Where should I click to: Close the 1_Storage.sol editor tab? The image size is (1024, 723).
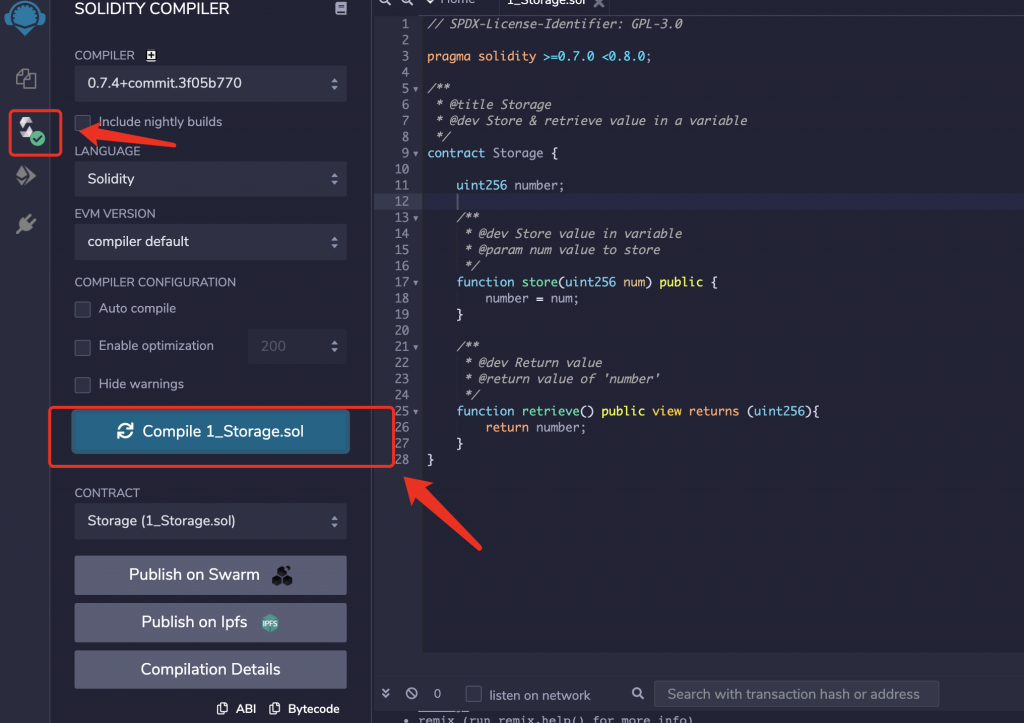click(x=599, y=3)
